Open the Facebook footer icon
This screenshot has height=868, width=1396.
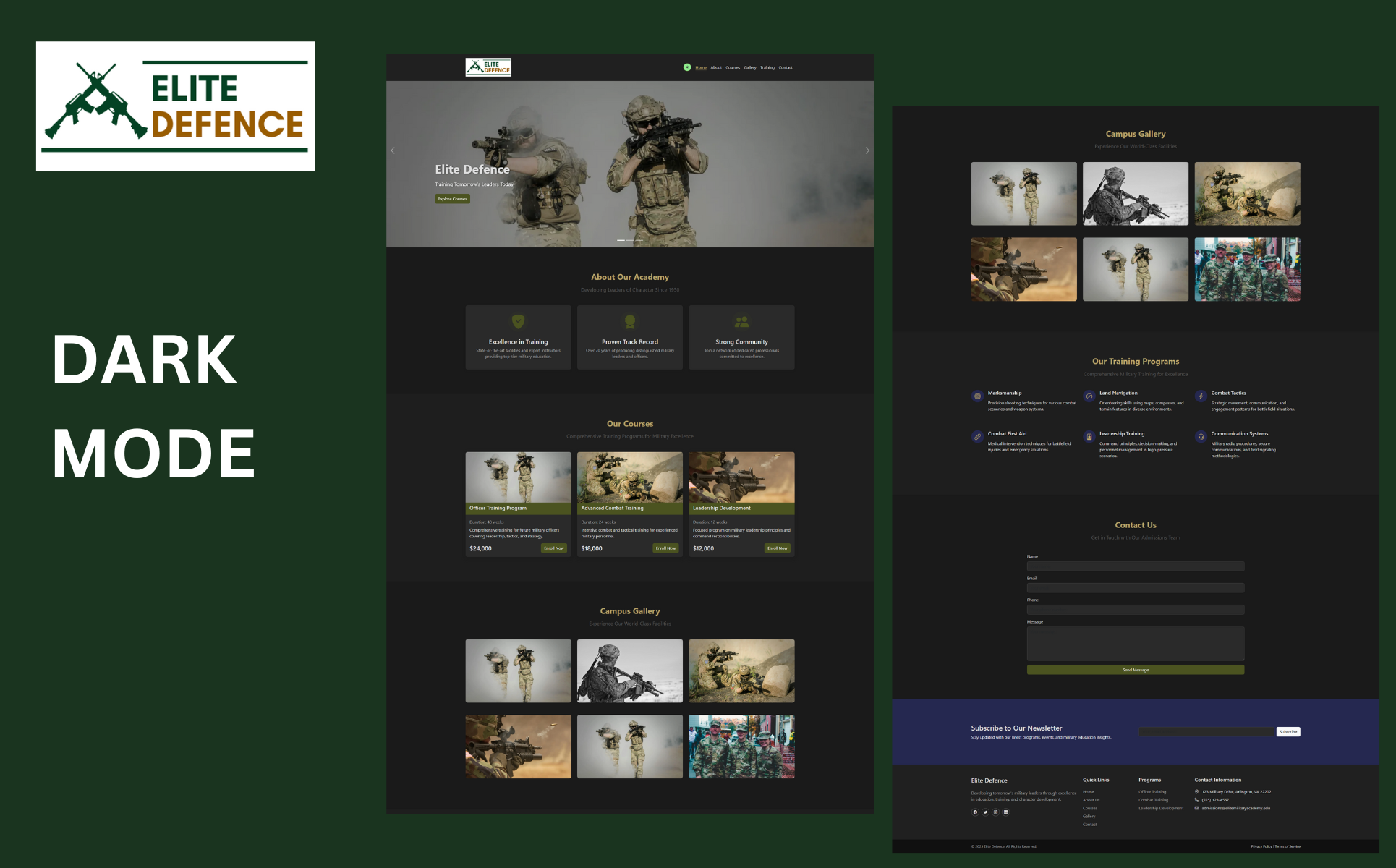975,812
